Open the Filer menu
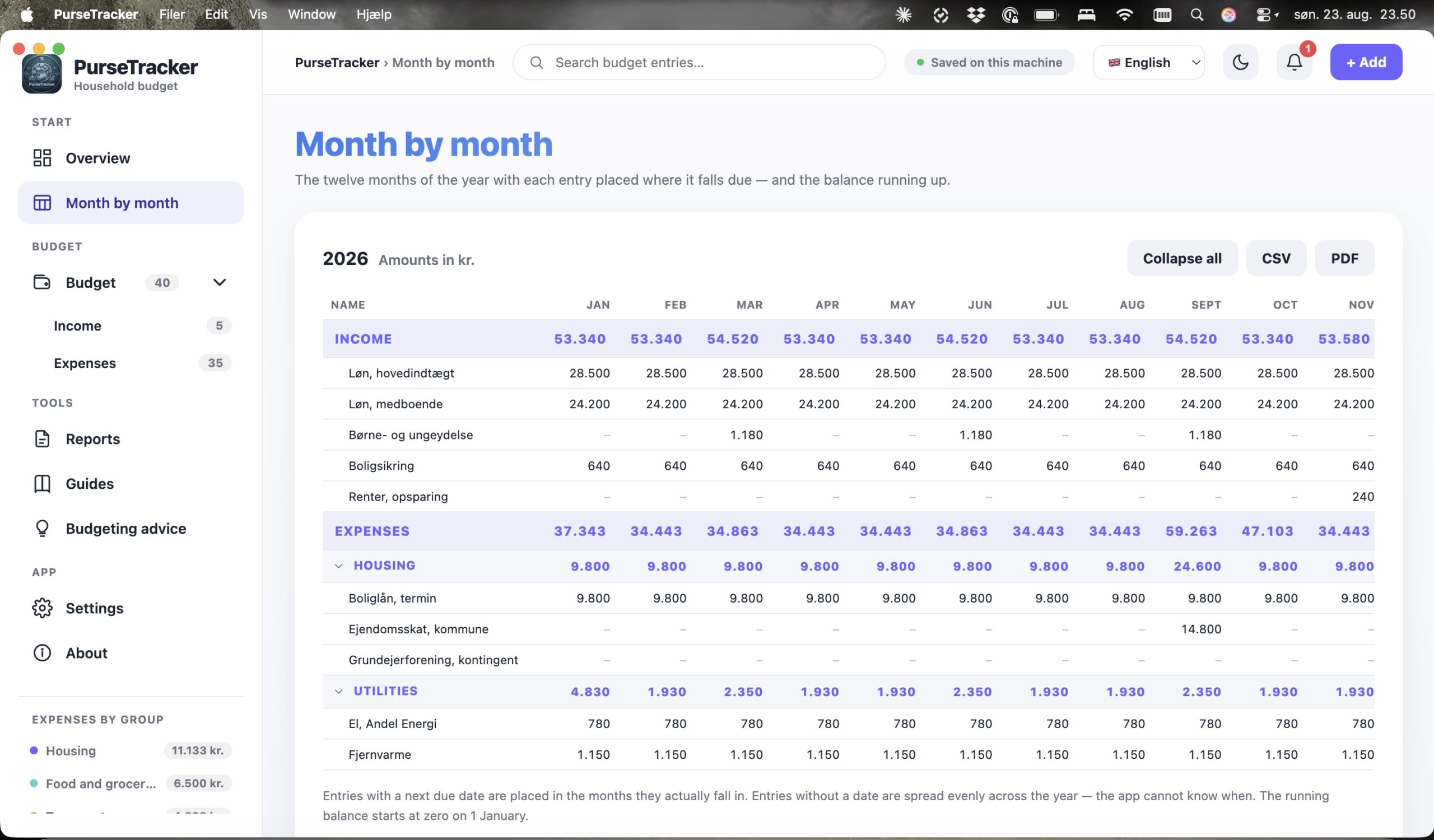Image resolution: width=1434 pixels, height=840 pixels. [x=172, y=14]
